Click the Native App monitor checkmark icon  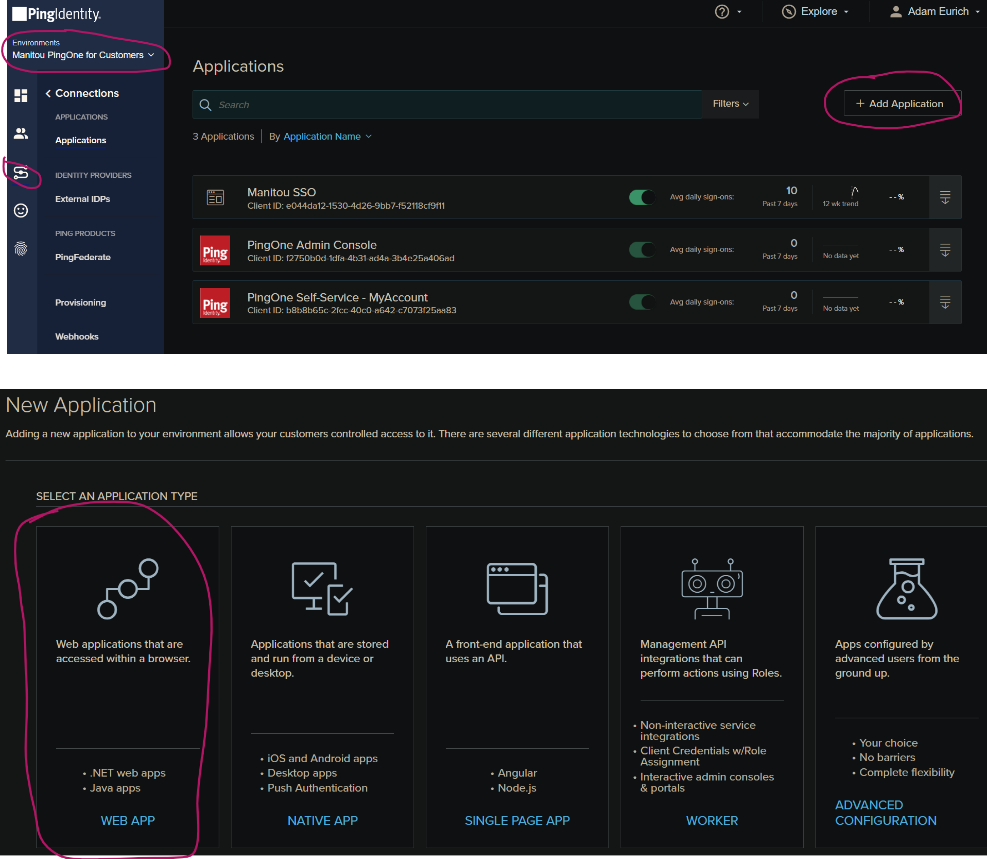click(x=322, y=589)
